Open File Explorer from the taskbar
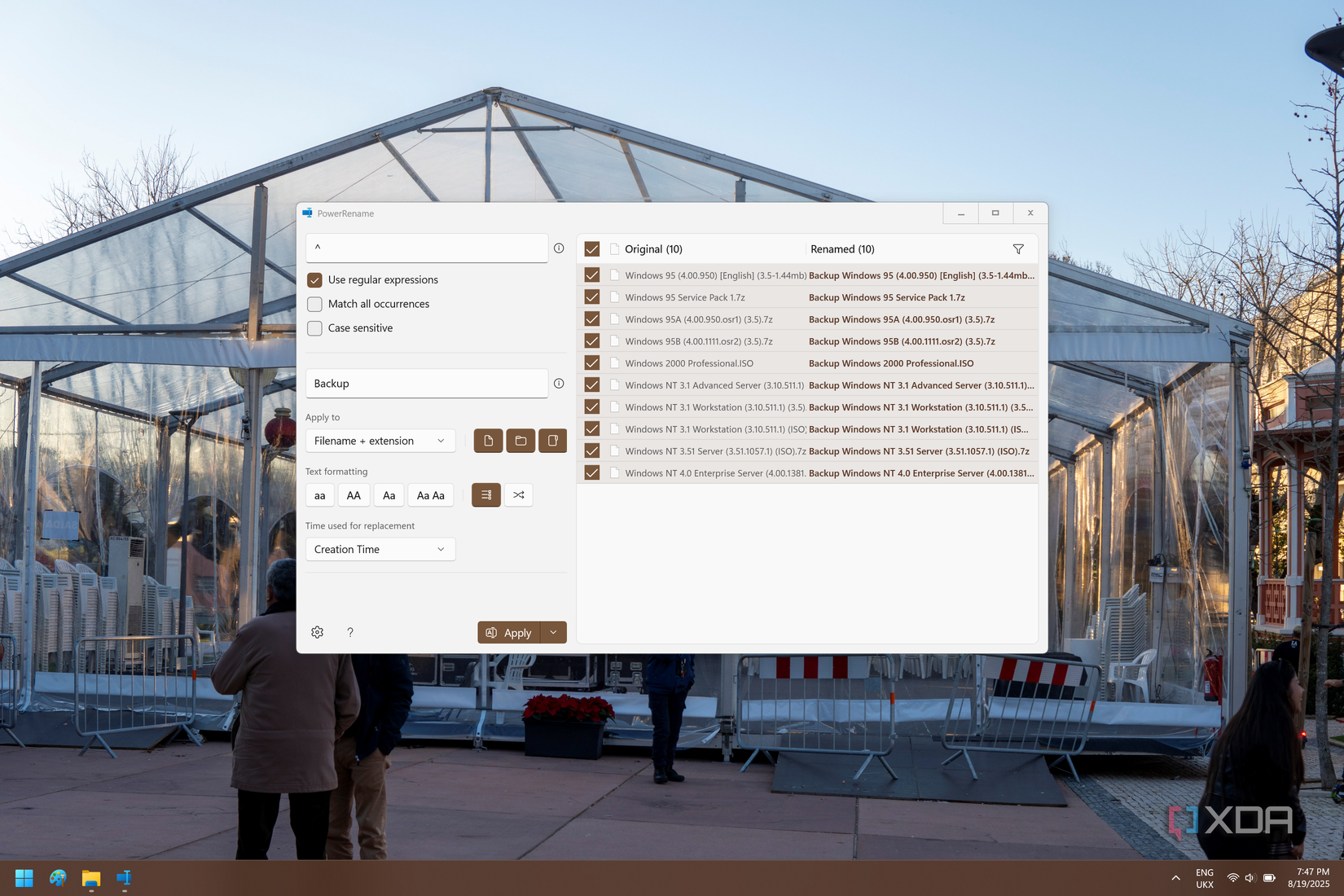The width and height of the screenshot is (1344, 896). pos(91,878)
